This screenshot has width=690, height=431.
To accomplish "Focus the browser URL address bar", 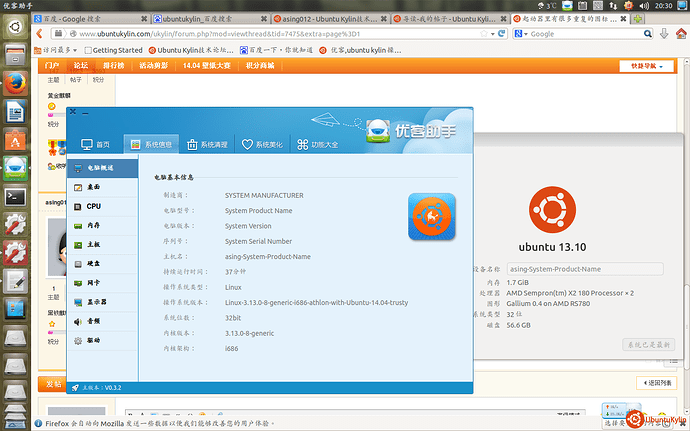I will click(277, 34).
